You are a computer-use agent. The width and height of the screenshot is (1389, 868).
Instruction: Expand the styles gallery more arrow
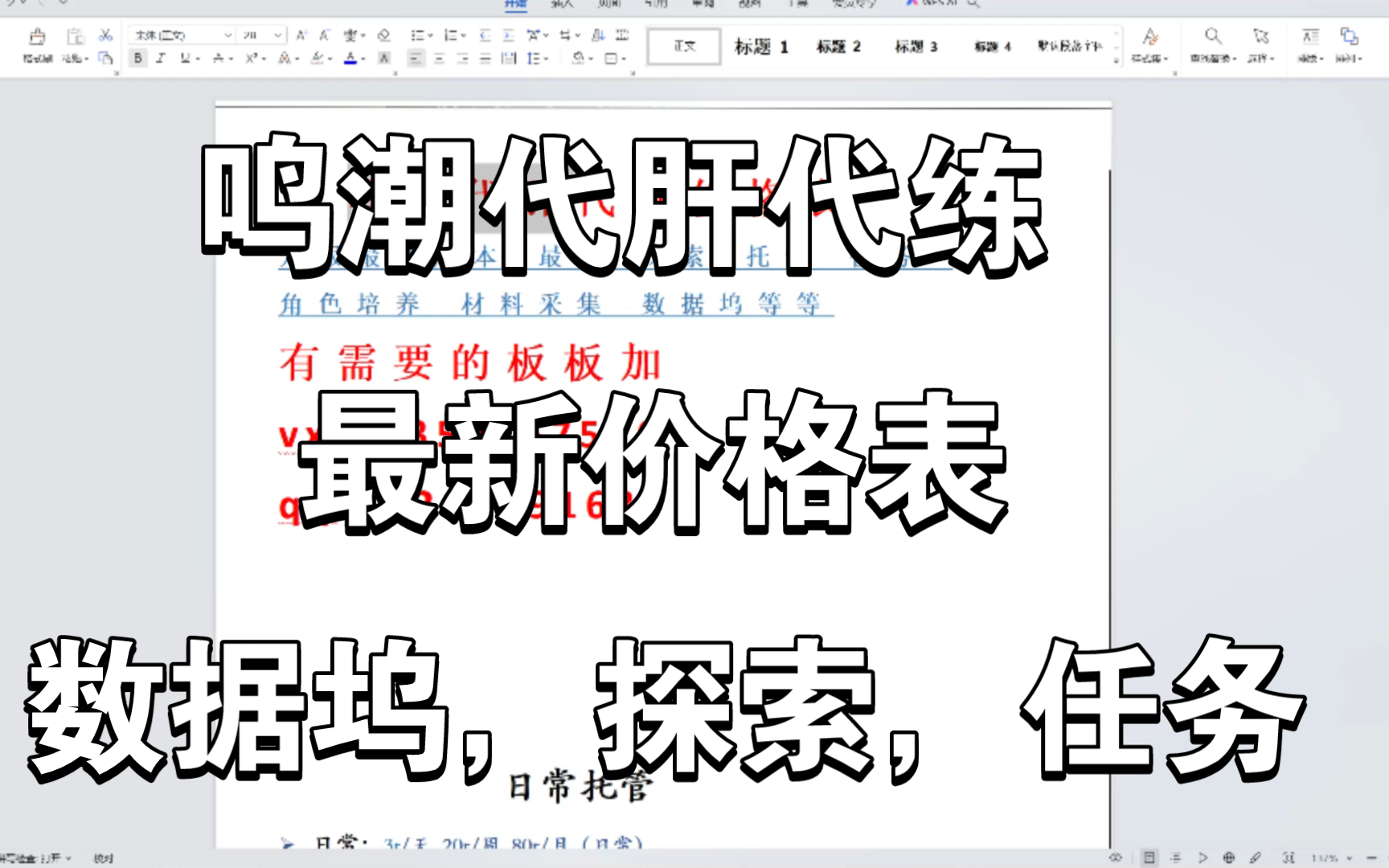click(x=1116, y=61)
